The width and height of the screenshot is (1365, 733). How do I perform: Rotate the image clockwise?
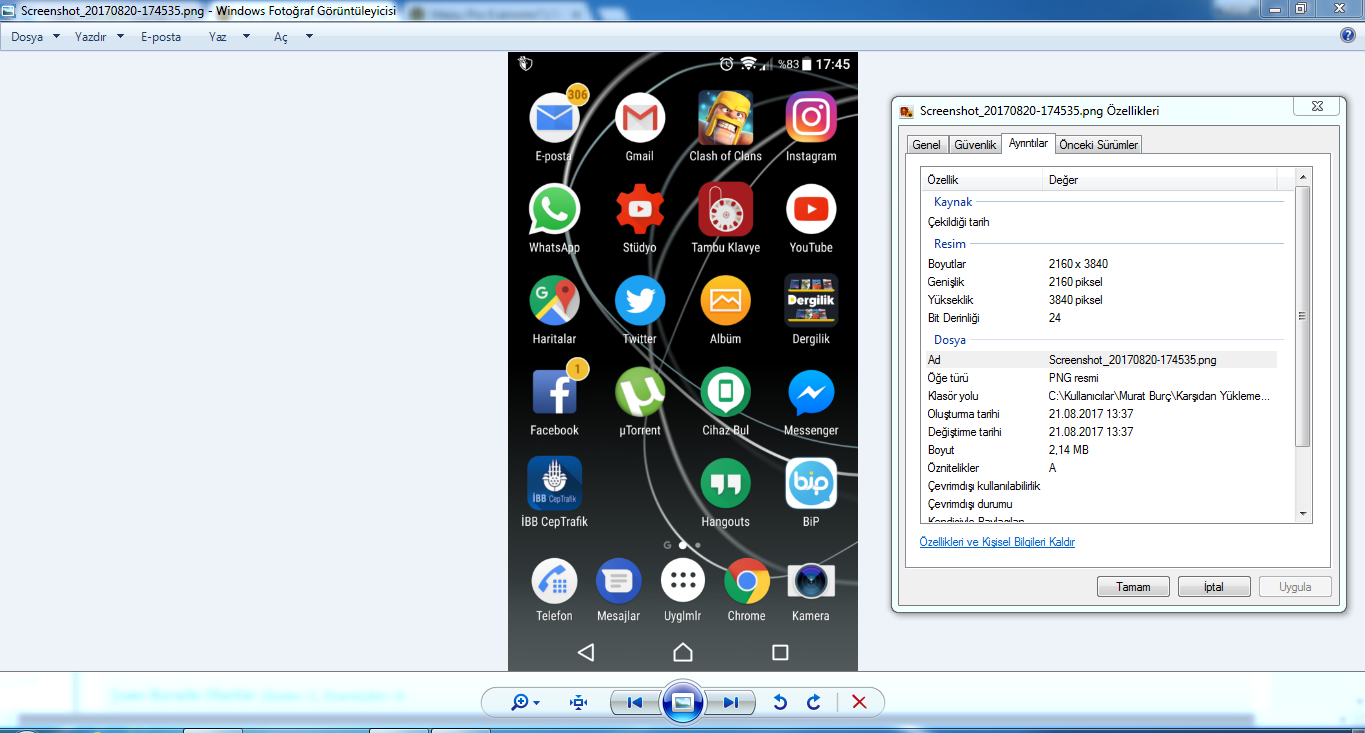pyautogui.click(x=813, y=702)
